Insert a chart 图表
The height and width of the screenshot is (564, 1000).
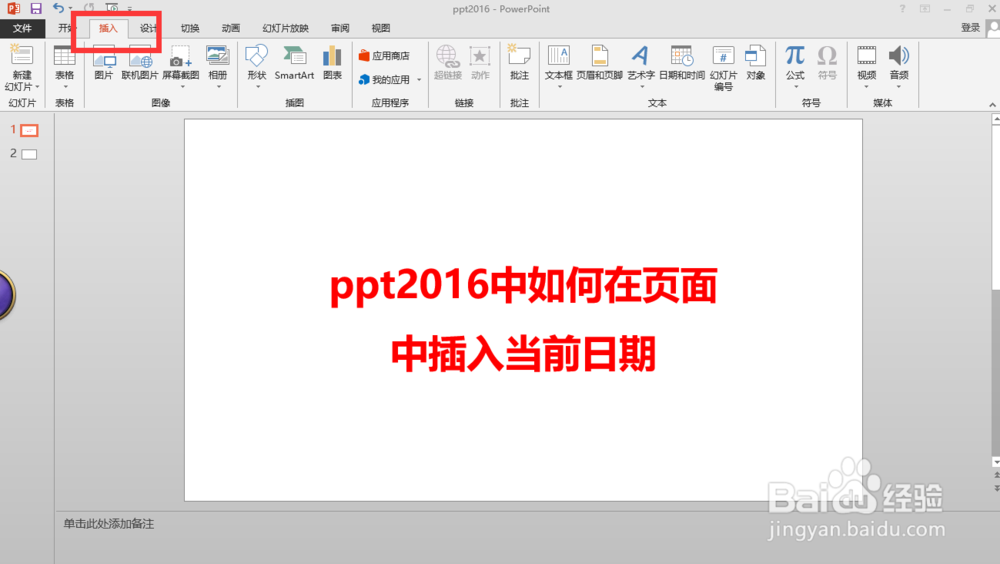tap(332, 63)
